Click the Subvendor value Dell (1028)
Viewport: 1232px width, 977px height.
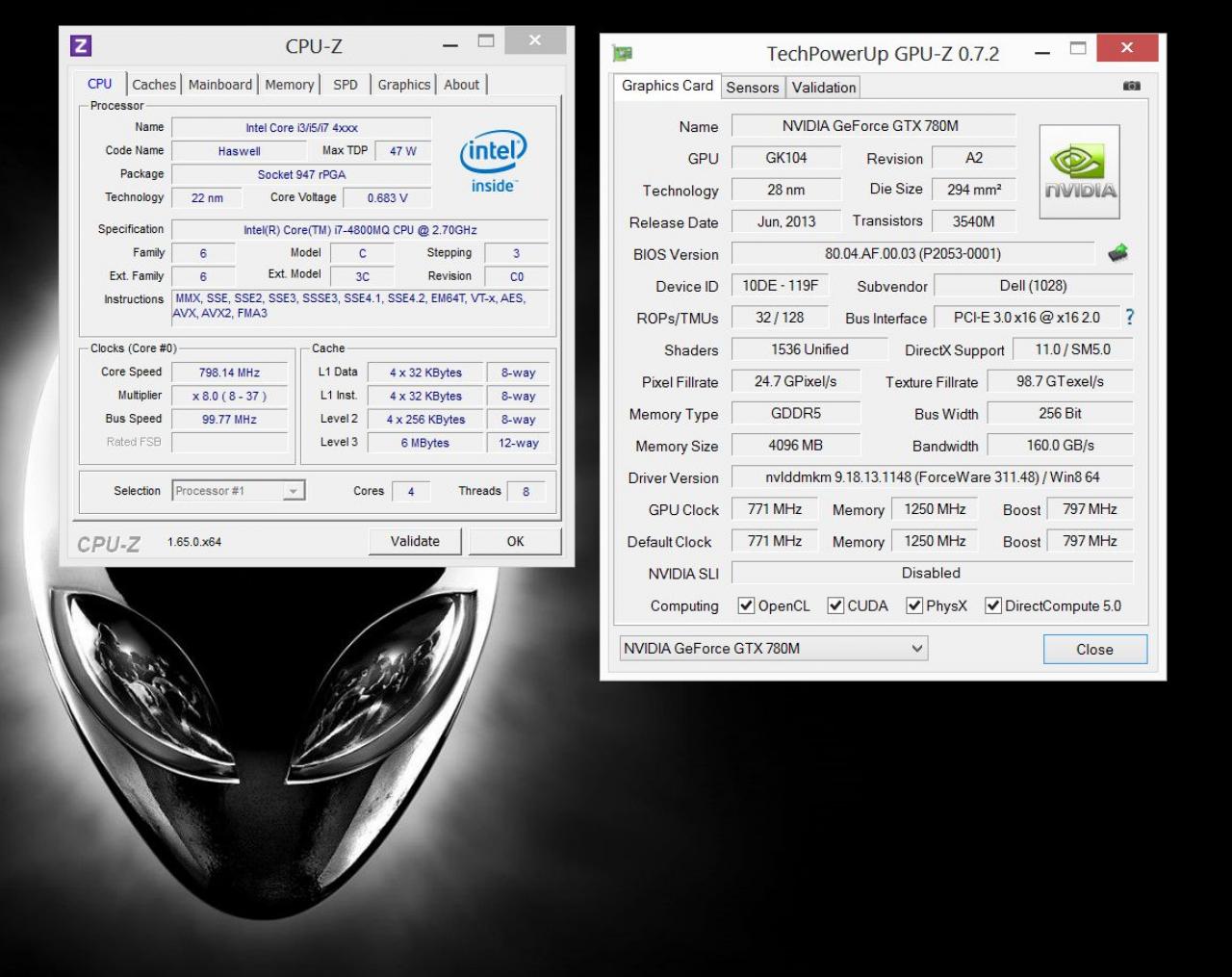coord(1034,285)
